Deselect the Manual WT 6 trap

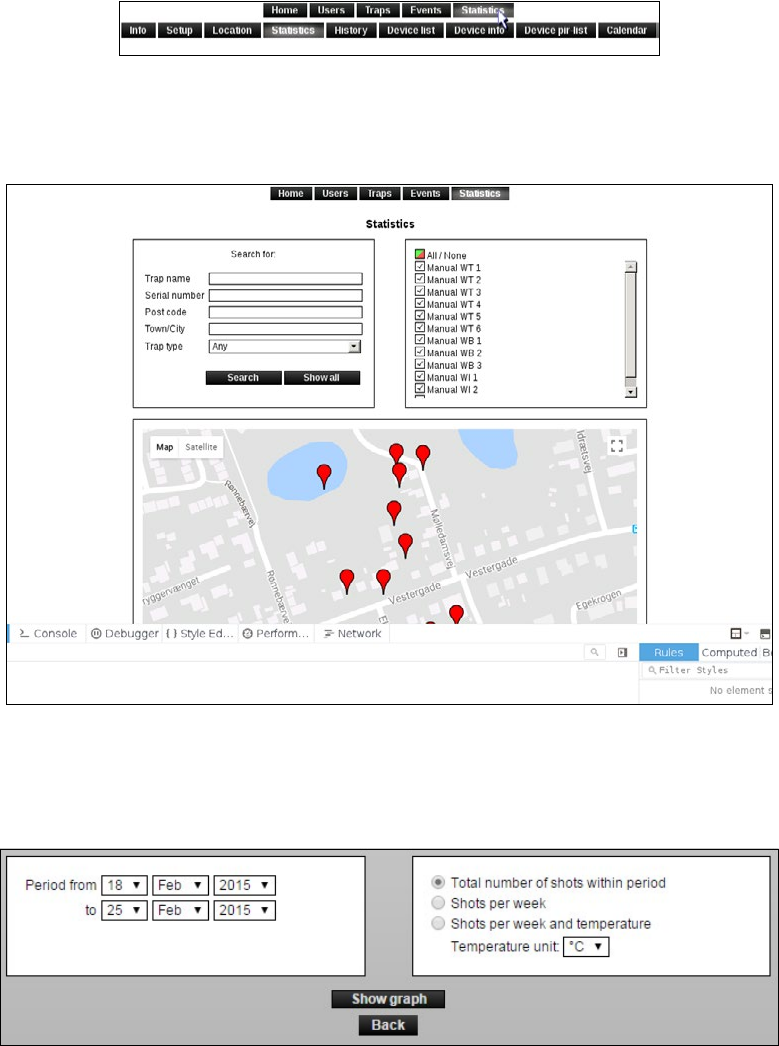[420, 328]
